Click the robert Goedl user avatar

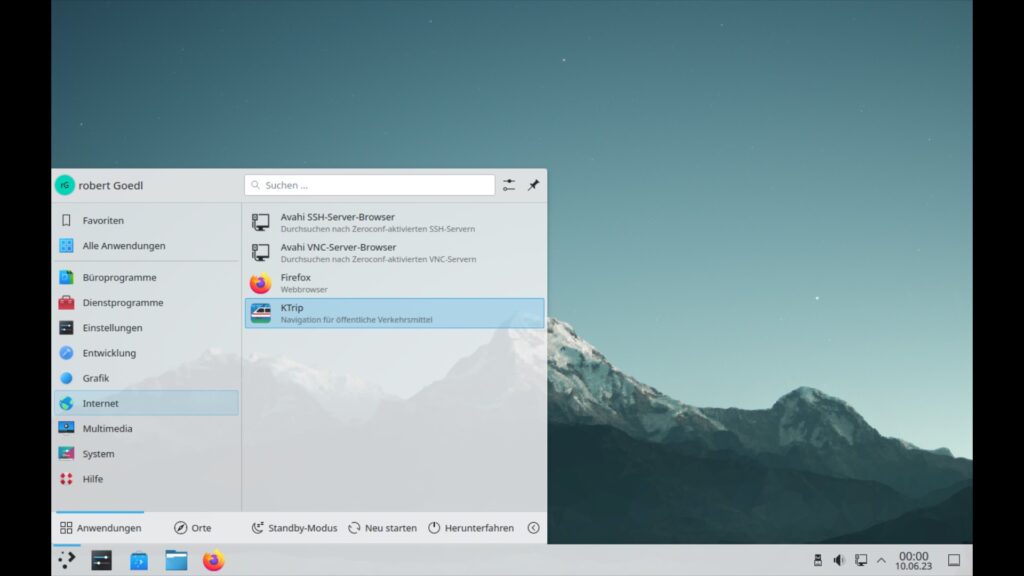65,185
